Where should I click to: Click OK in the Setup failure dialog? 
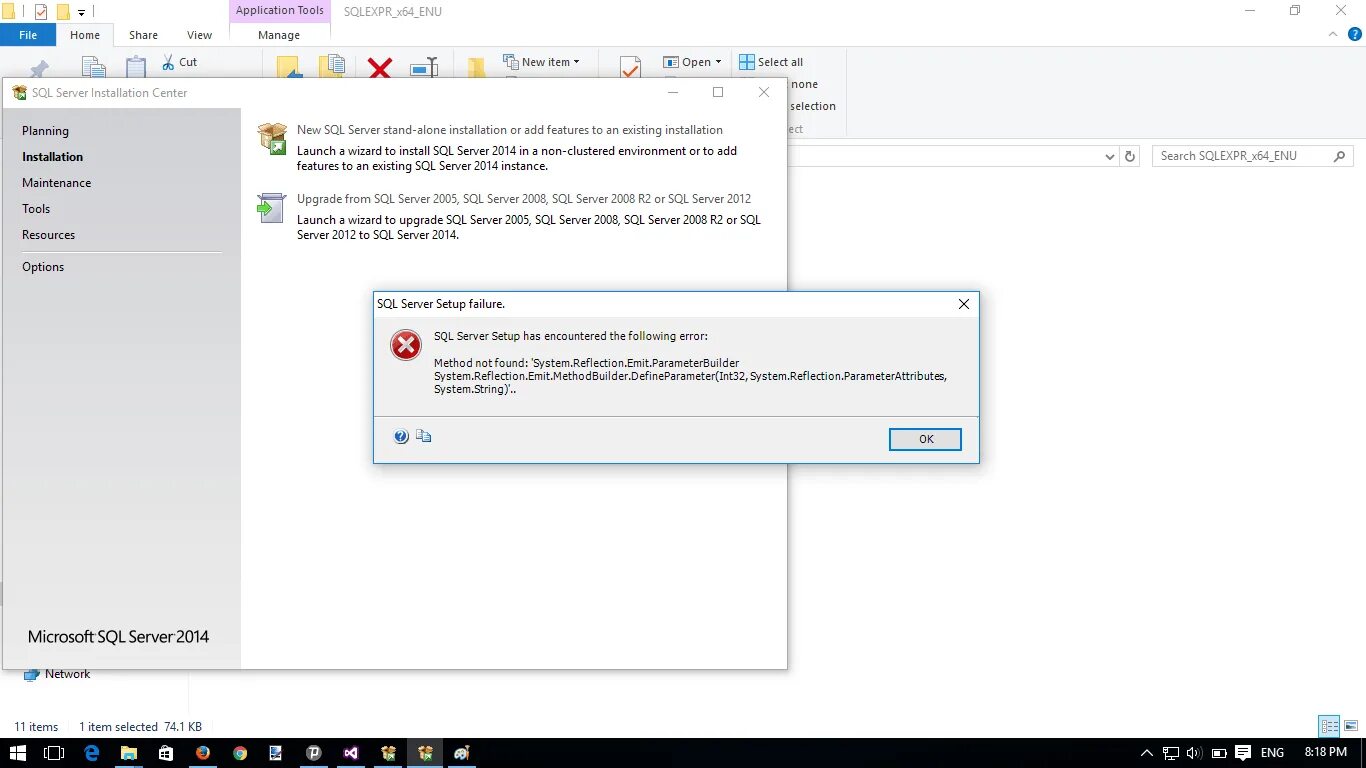pos(925,439)
